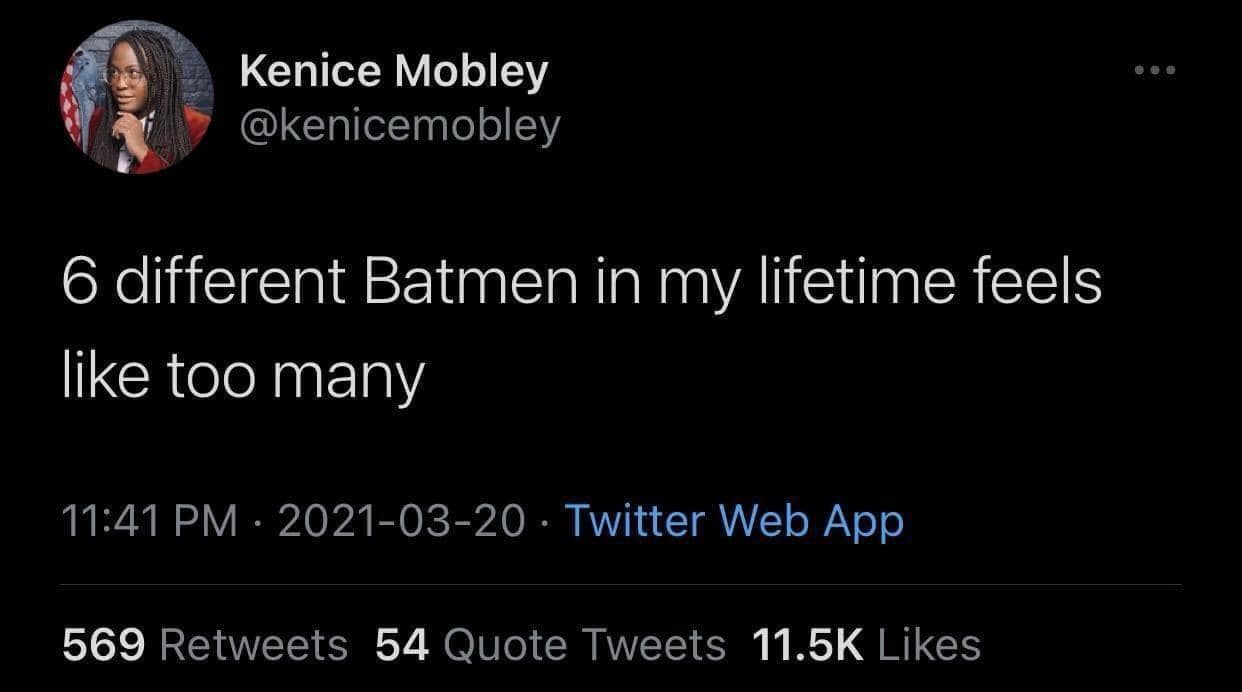Image resolution: width=1242 pixels, height=692 pixels.
Task: Open the Twitter Web App source link
Action: click(734, 521)
